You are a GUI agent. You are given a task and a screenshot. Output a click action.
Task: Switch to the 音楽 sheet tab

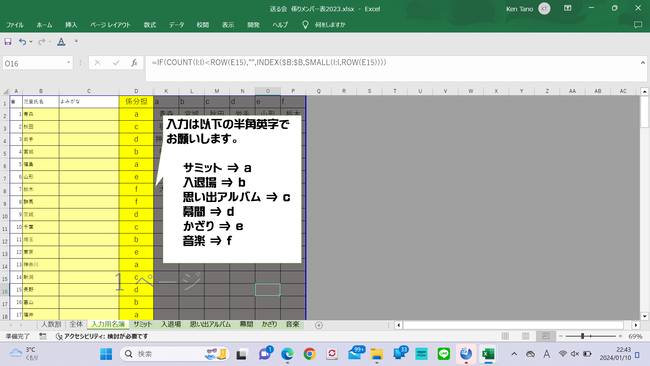293,324
